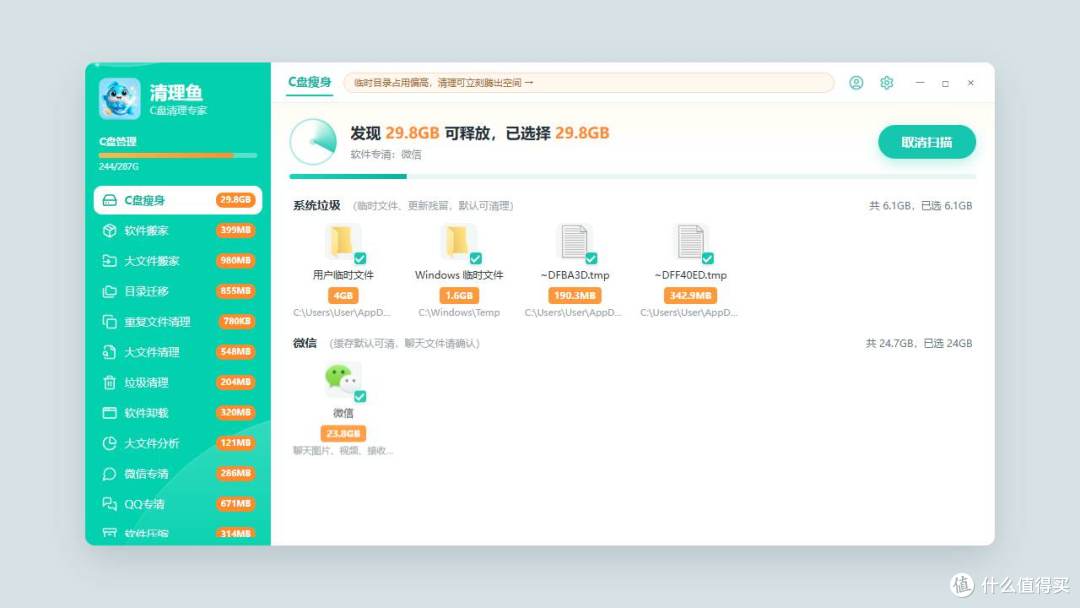Screen dimensions: 1080x608
Task: Click the 微信 section heading
Action: pos(304,343)
